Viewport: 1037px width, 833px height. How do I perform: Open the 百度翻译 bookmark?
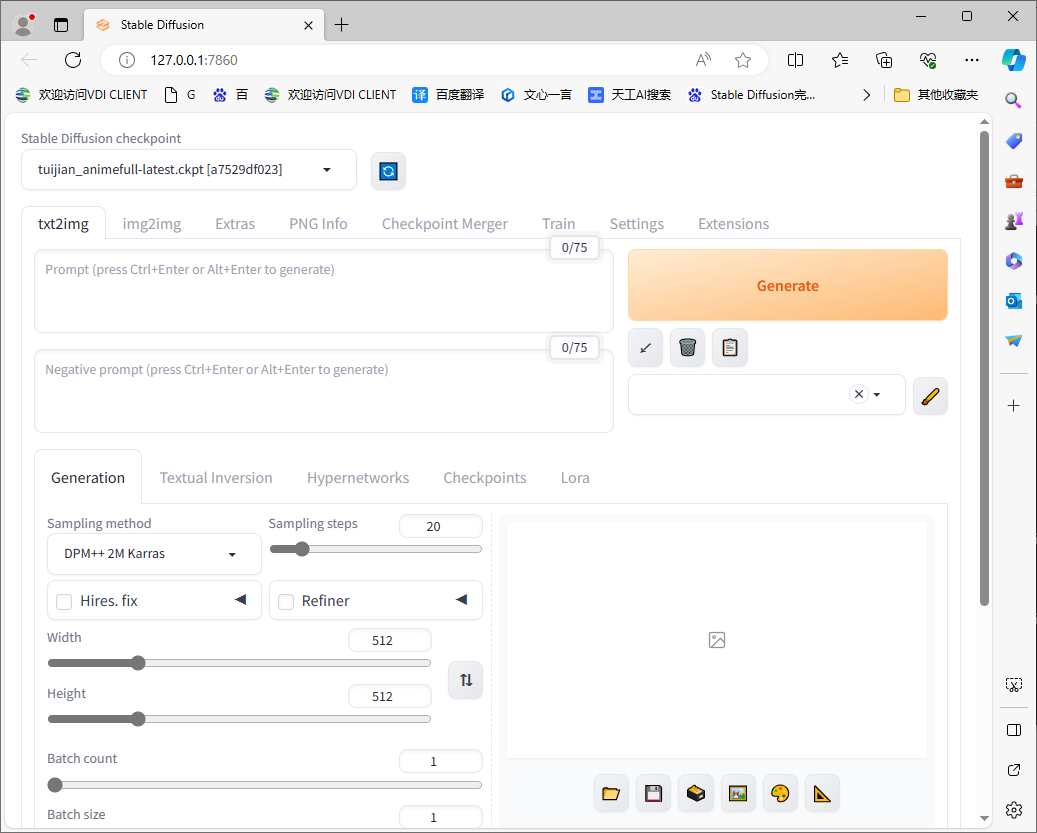click(x=448, y=95)
